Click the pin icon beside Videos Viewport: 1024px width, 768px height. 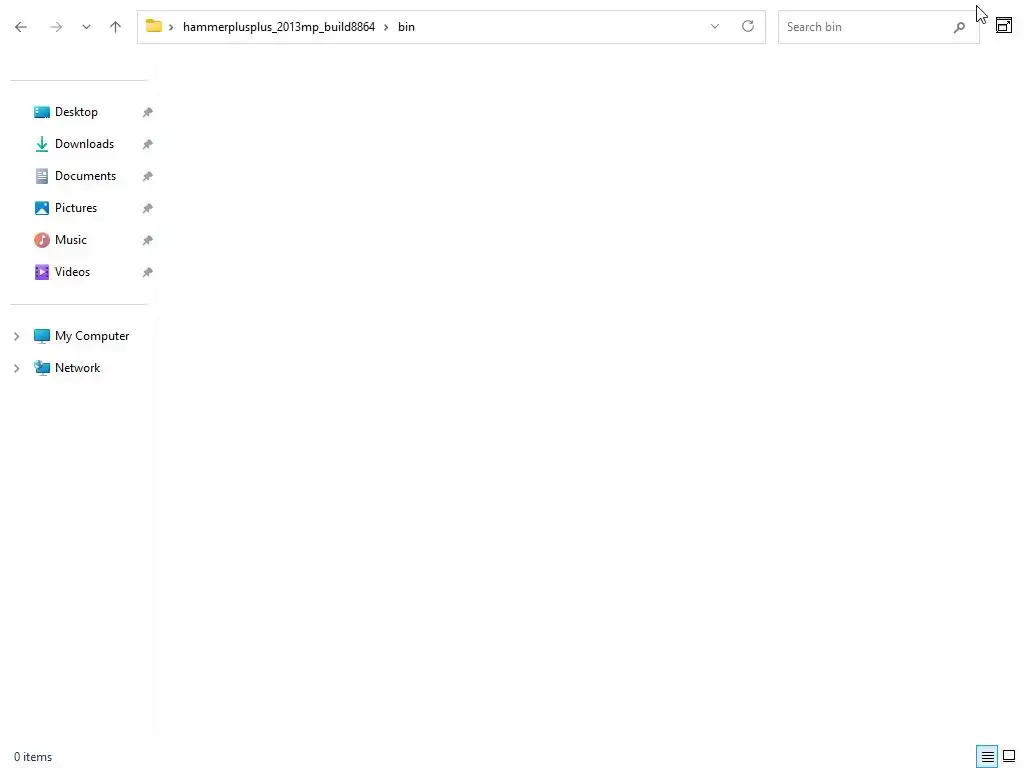coord(148,272)
